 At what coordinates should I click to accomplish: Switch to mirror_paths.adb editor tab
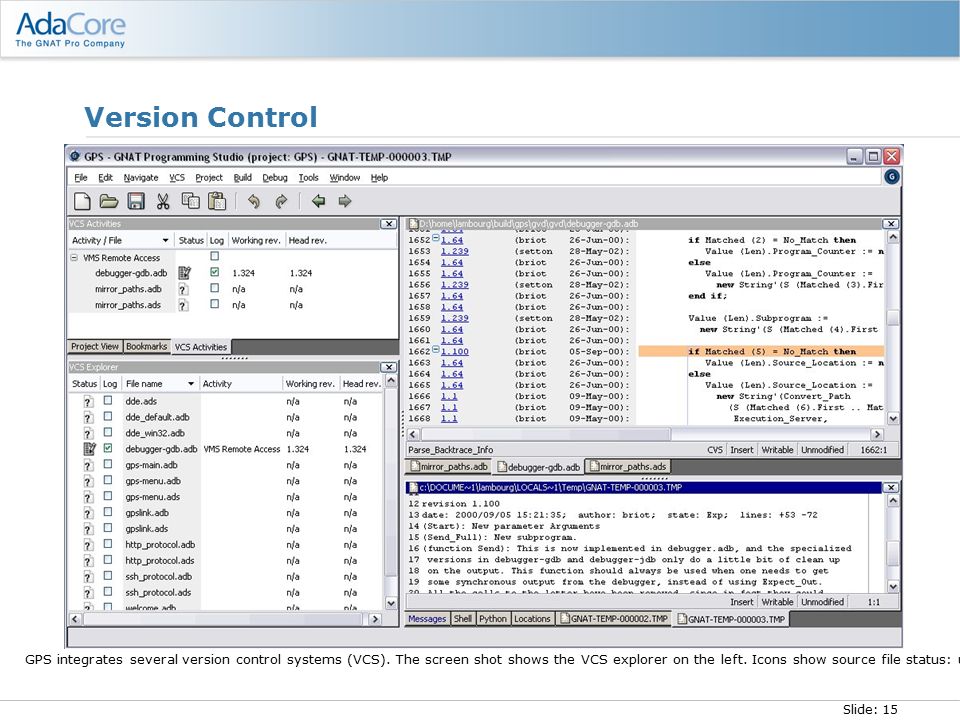(x=449, y=467)
